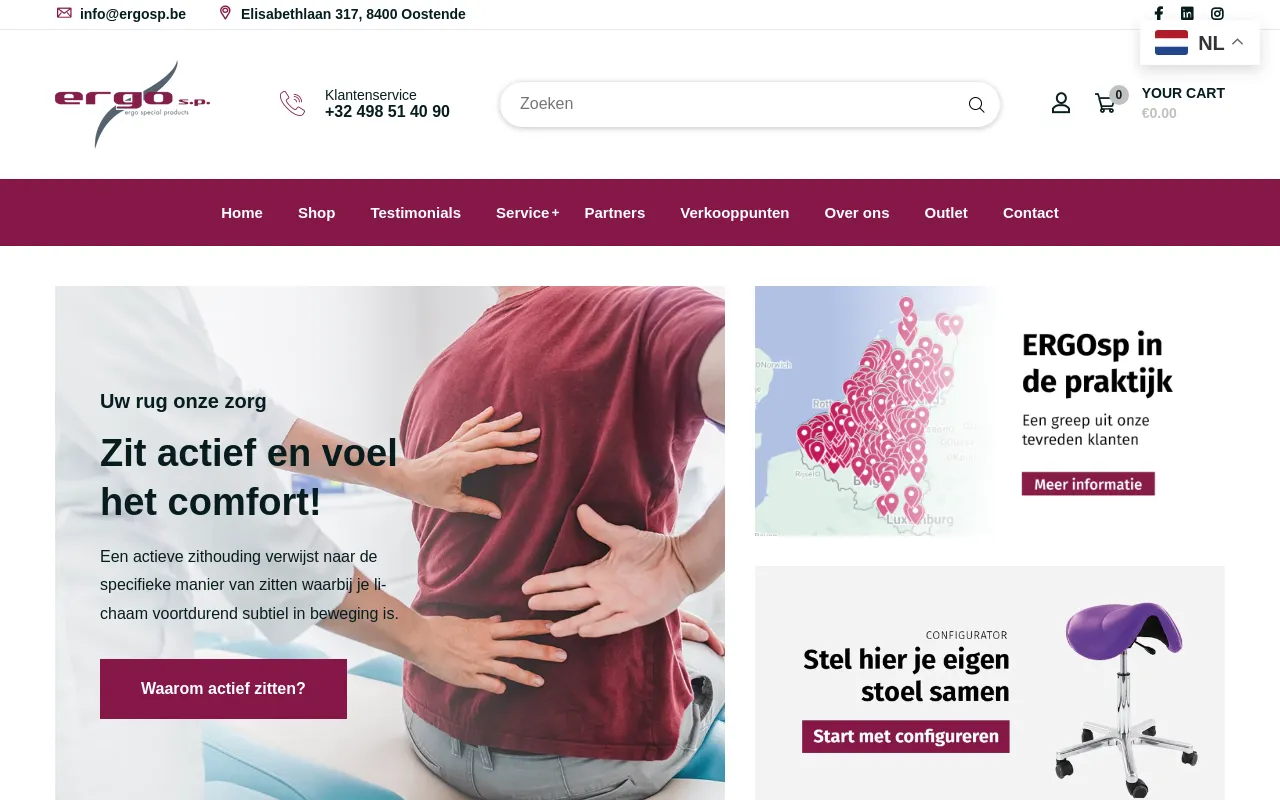
Task: Open the LinkedIn social icon
Action: click(1187, 14)
